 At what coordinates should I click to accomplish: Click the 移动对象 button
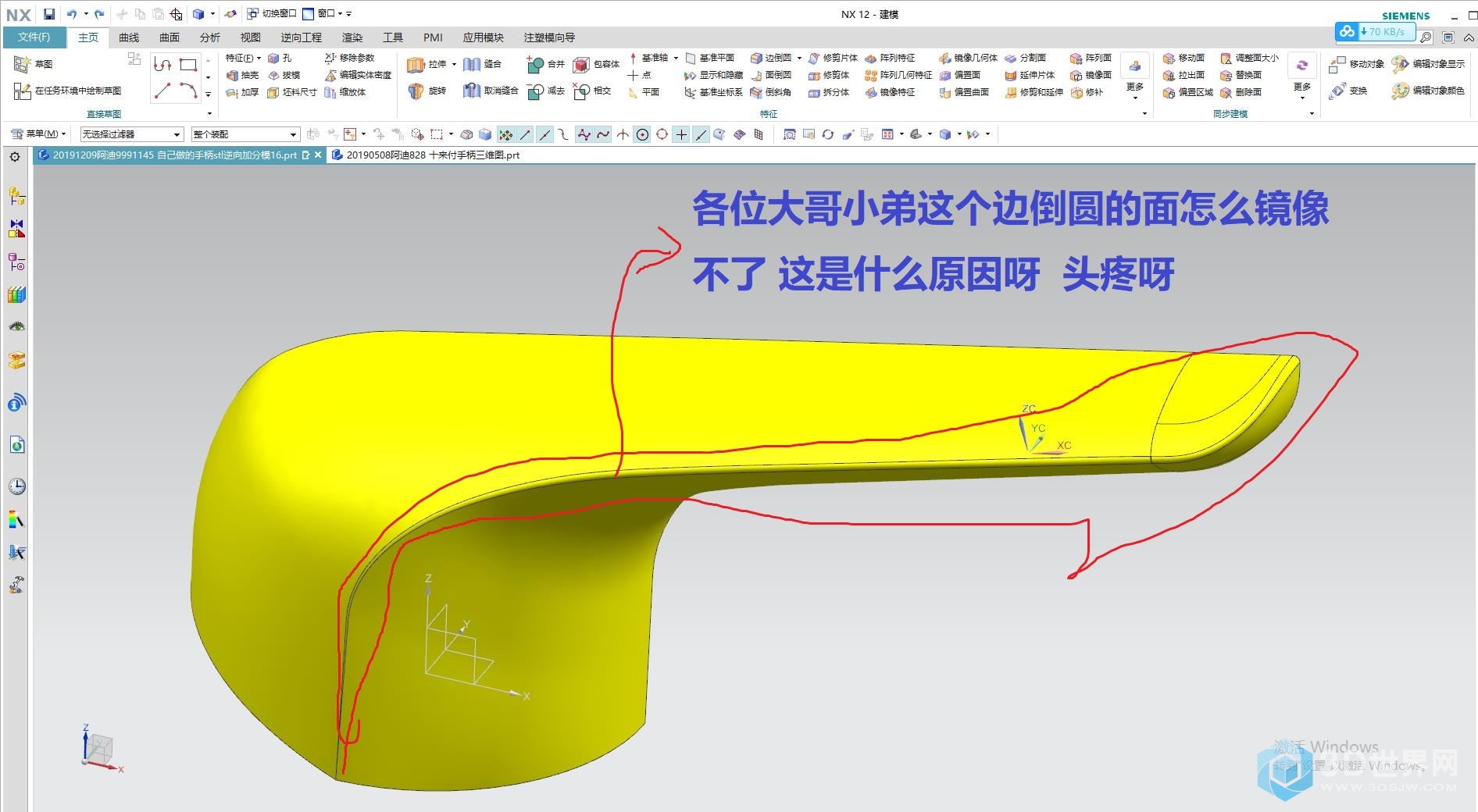1357,64
